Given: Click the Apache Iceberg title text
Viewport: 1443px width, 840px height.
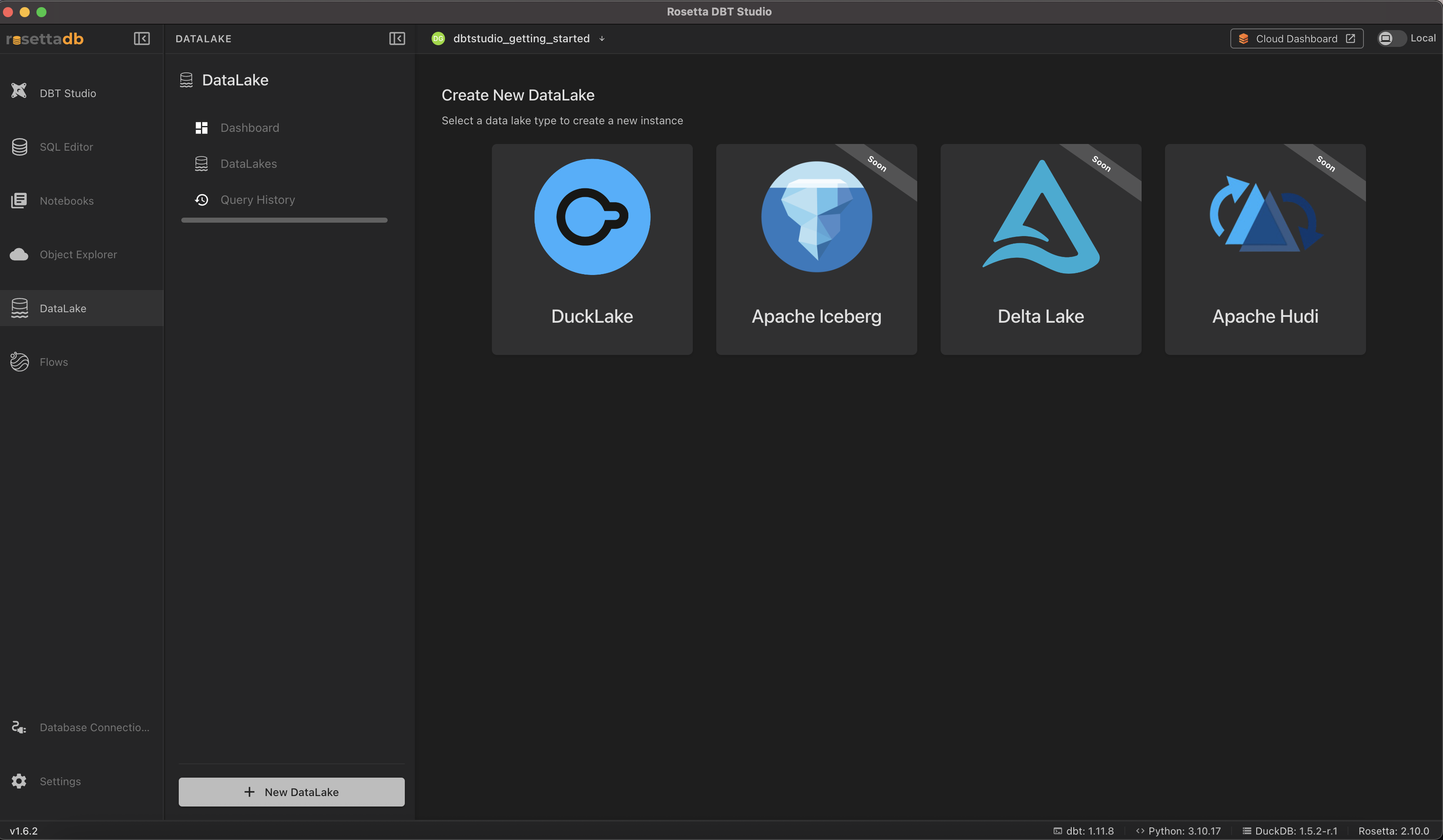Looking at the screenshot, I should tap(817, 317).
